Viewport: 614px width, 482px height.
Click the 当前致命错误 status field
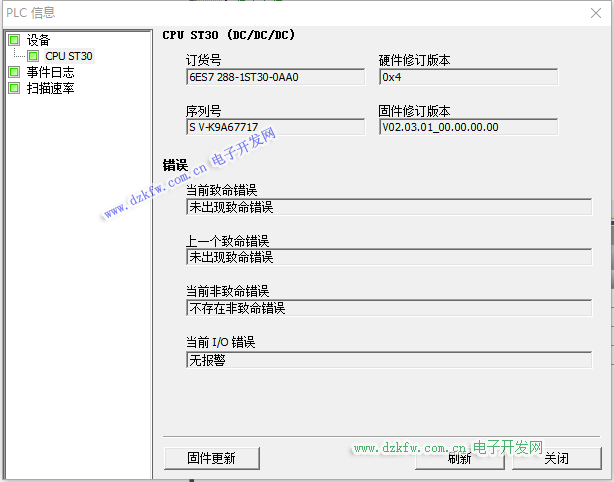388,207
